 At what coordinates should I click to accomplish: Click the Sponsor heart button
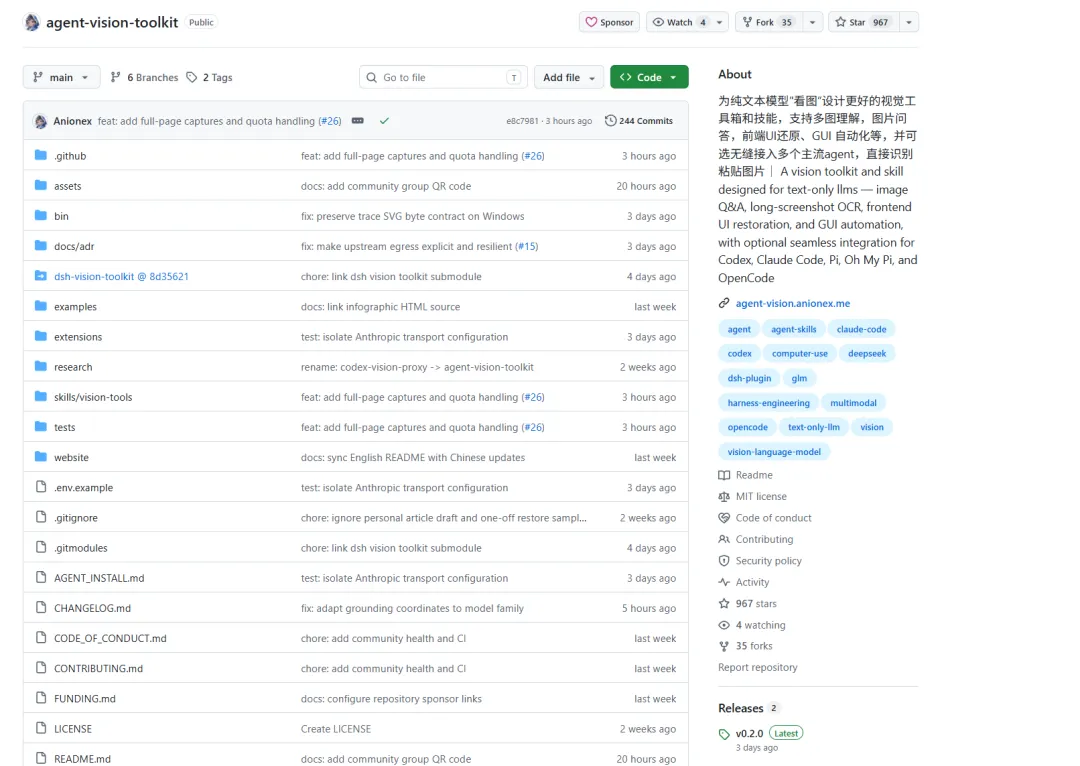point(610,22)
